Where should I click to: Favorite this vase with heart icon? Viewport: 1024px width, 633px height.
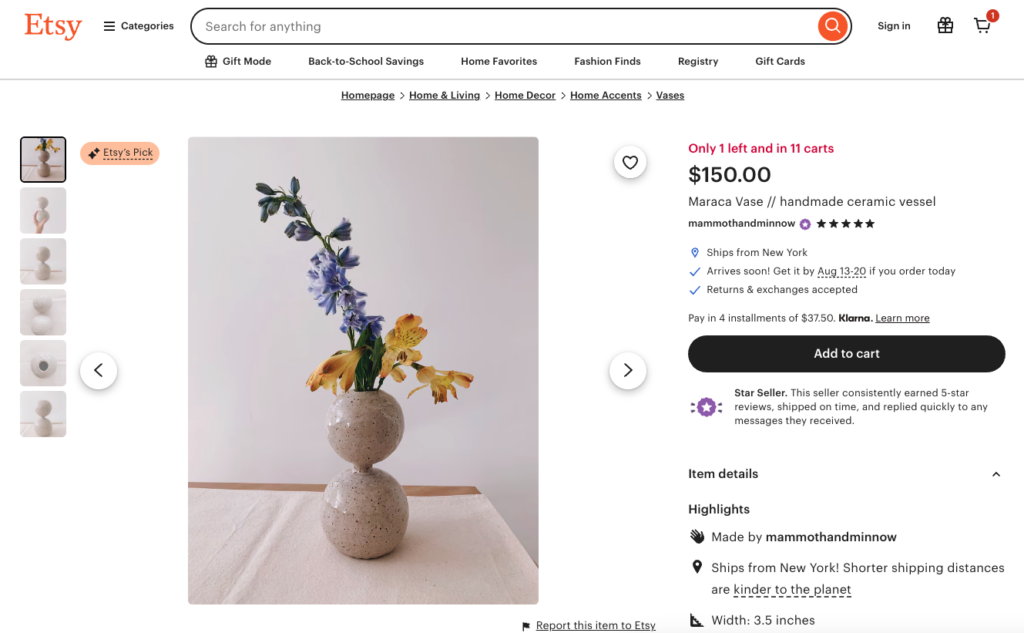(630, 162)
